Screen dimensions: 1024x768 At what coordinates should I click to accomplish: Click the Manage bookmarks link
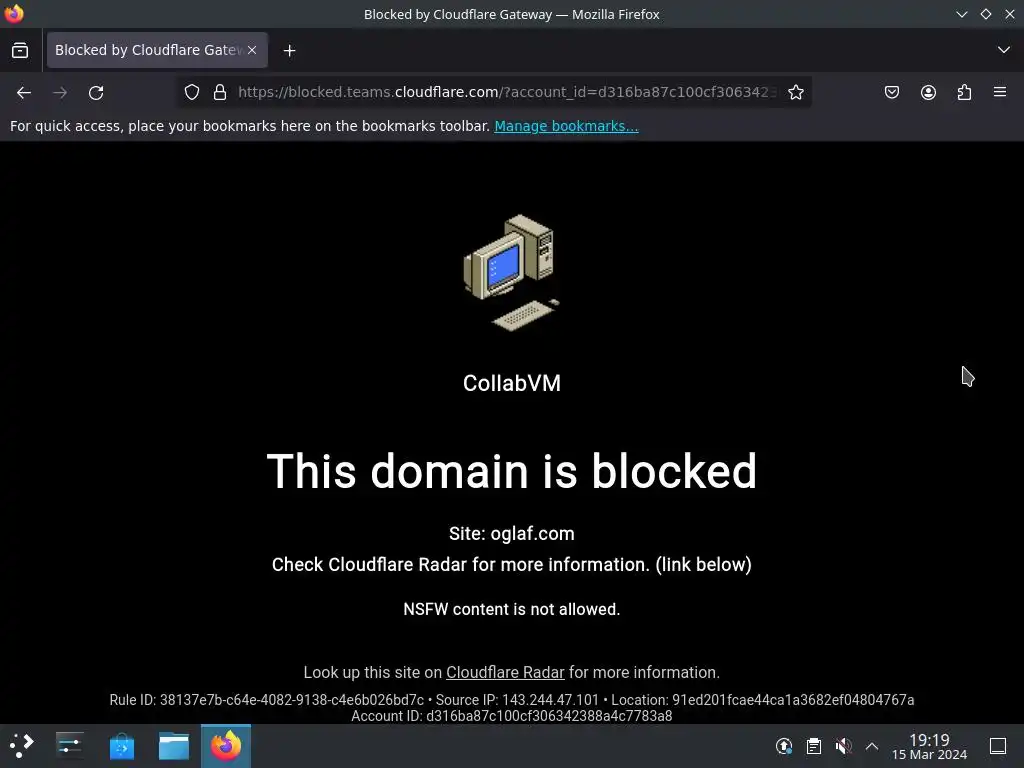(x=566, y=126)
